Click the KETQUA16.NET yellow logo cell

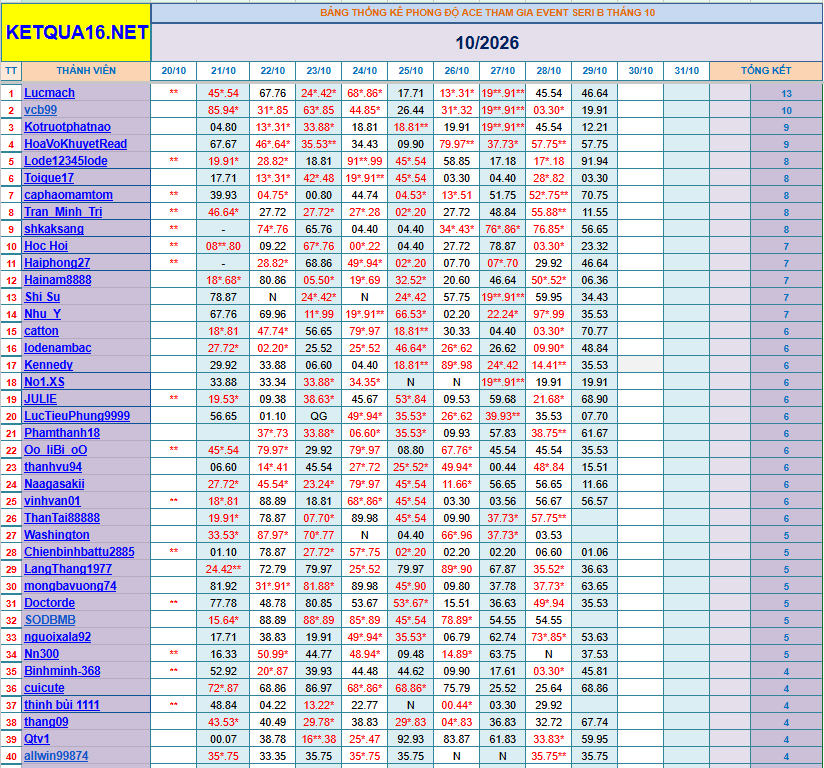pyautogui.click(x=76, y=33)
